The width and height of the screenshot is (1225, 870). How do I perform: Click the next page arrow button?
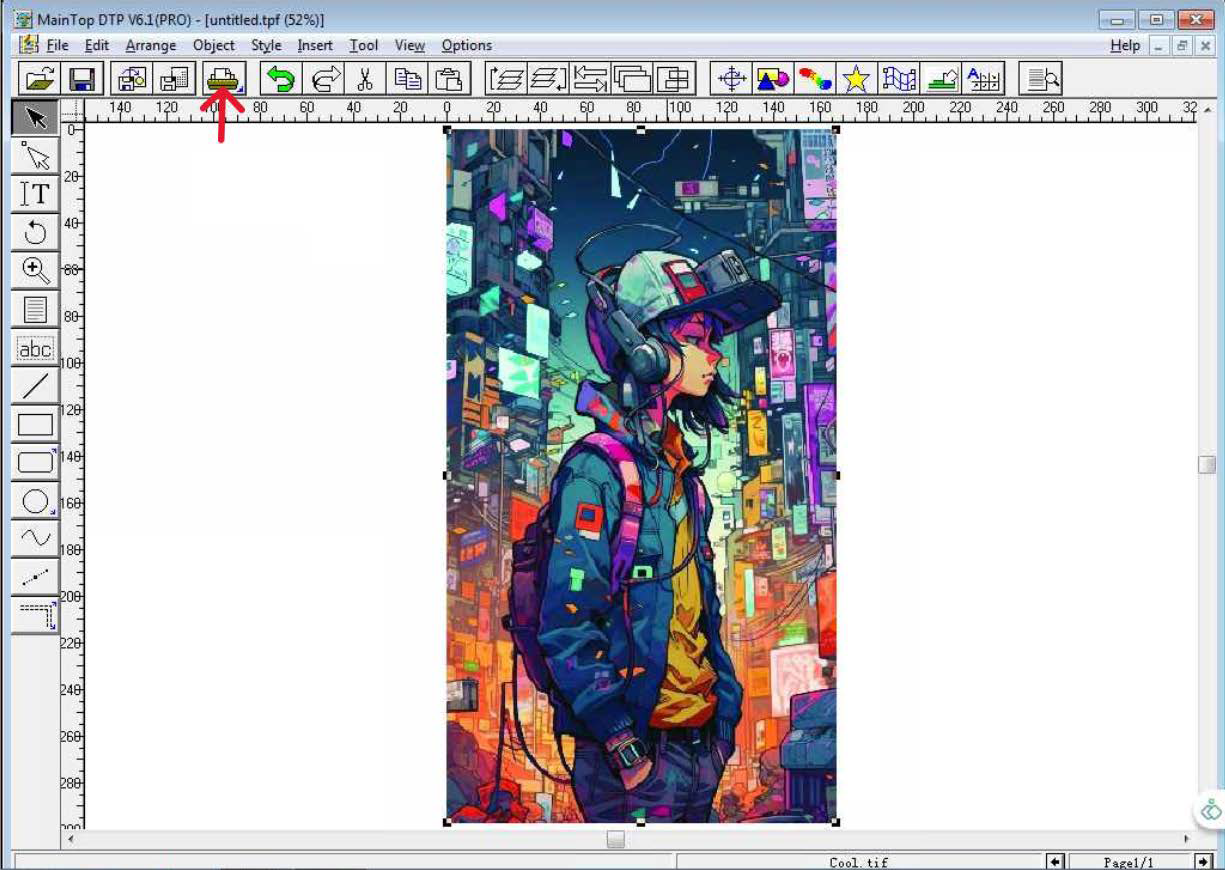(1203, 861)
